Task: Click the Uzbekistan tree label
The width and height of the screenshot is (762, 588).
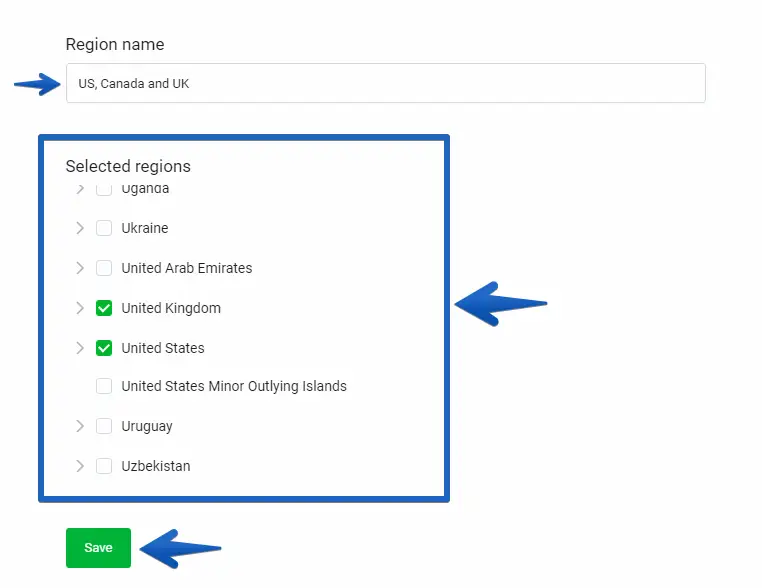Action: coord(156,466)
